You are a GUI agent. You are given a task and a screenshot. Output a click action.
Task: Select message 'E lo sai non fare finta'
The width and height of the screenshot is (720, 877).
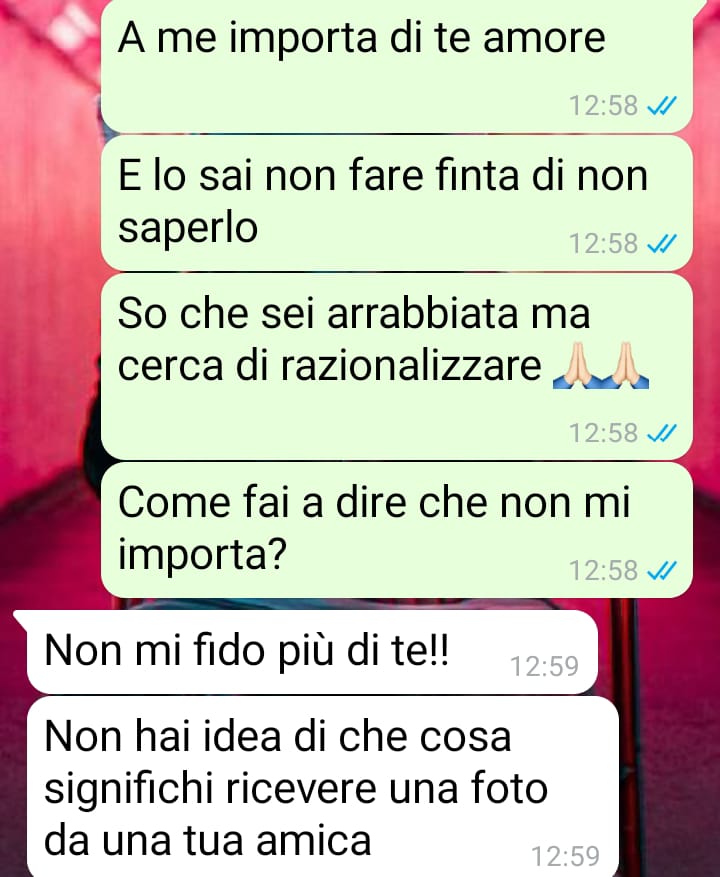coord(397,203)
